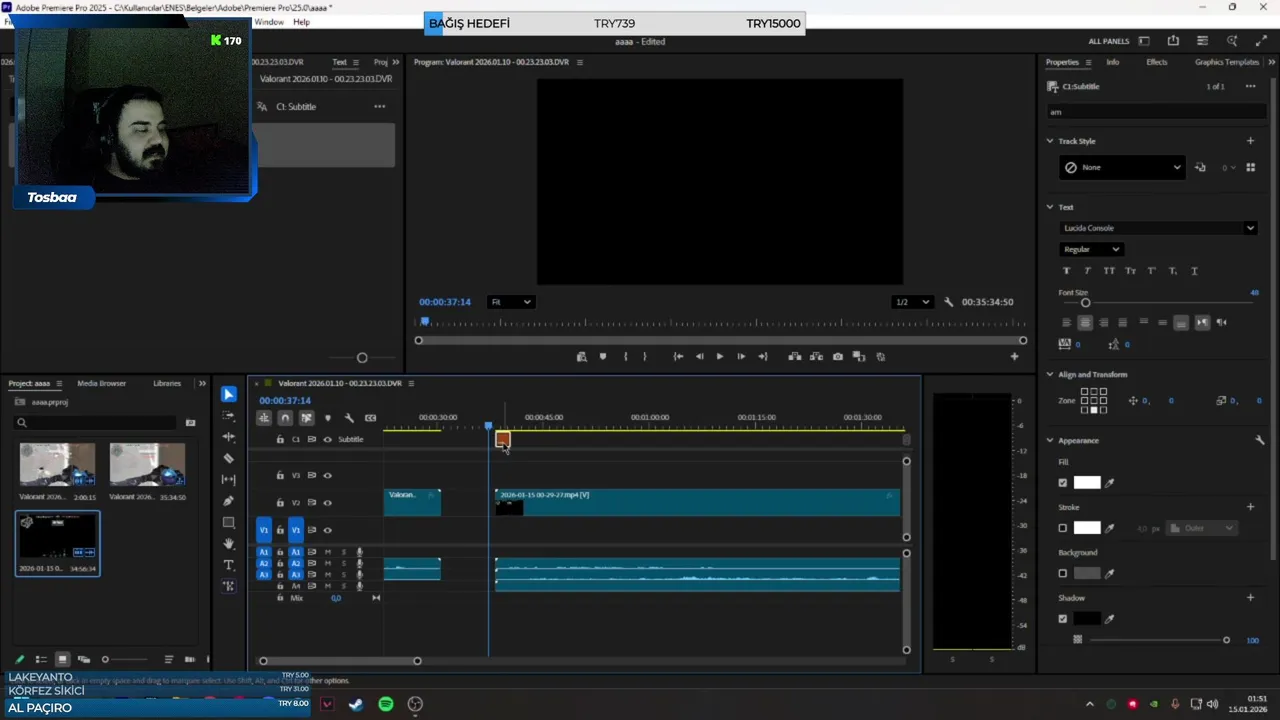The width and height of the screenshot is (1280, 720).
Task: Switch to the Media Browser tab
Action: tap(102, 383)
